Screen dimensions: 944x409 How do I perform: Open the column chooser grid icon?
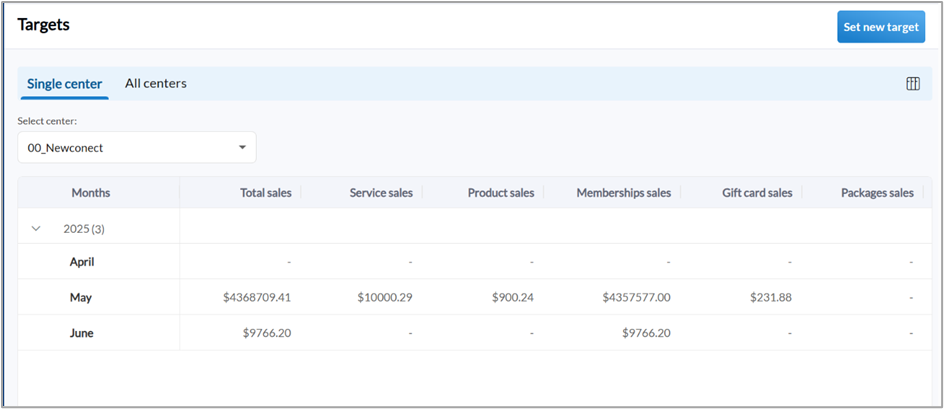tap(912, 84)
